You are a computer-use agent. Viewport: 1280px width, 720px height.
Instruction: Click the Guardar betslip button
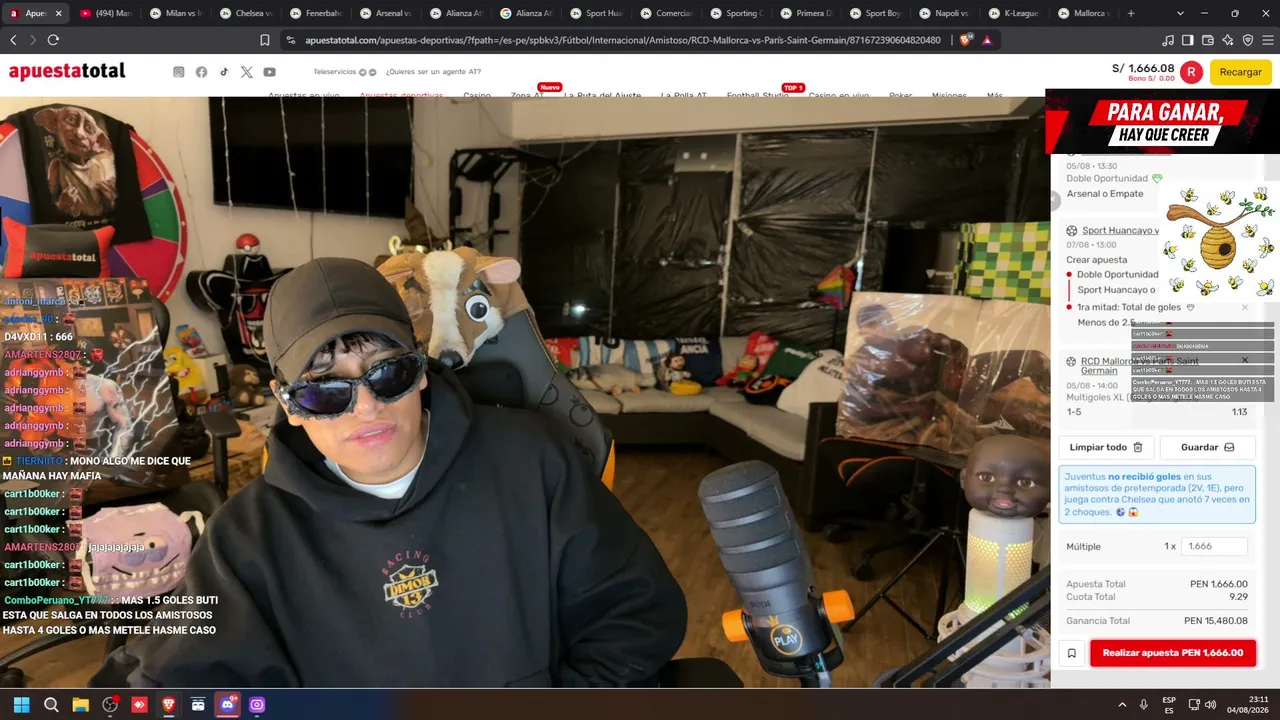pyautogui.click(x=1207, y=447)
